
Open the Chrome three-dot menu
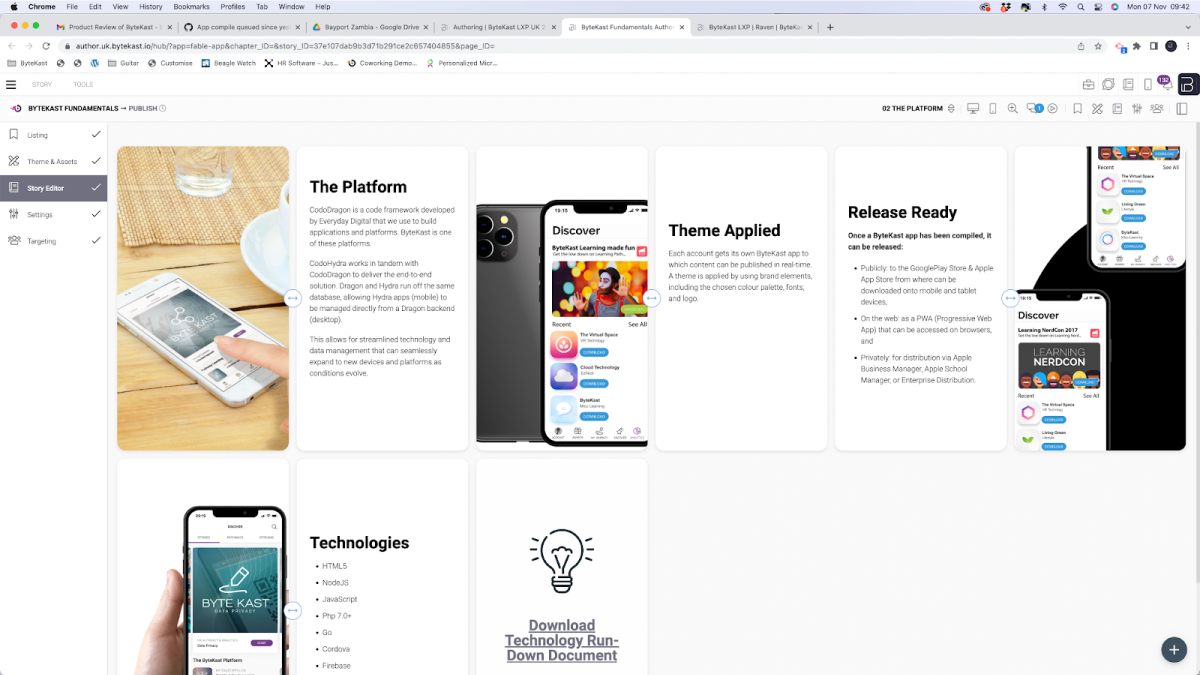point(1188,46)
